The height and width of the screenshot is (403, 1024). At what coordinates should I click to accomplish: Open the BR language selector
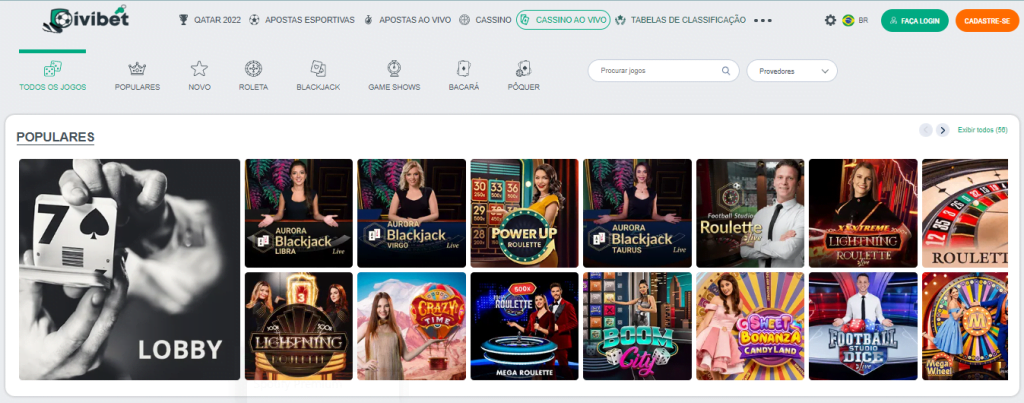click(x=855, y=20)
